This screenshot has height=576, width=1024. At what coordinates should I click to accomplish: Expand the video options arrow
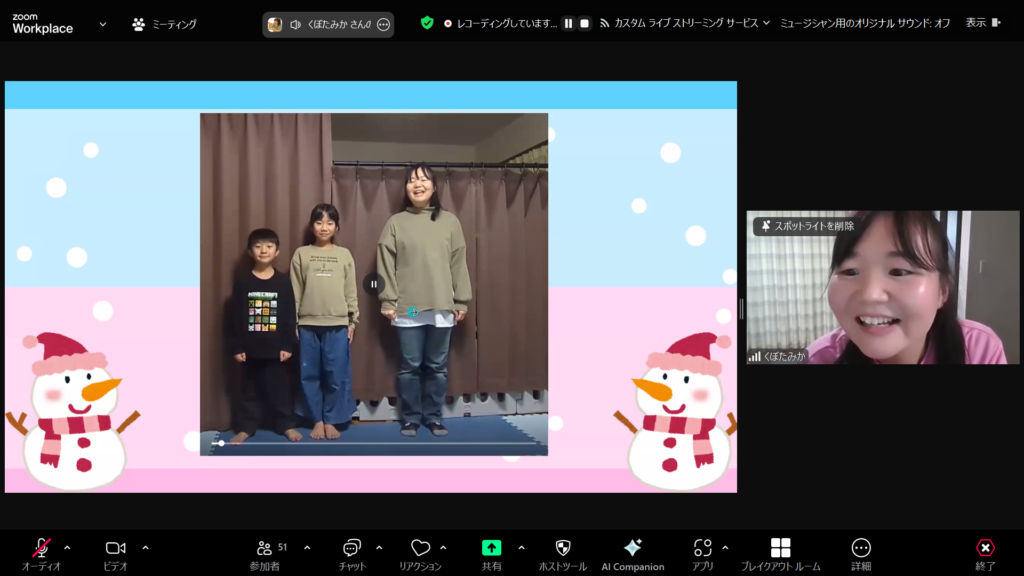click(x=145, y=547)
